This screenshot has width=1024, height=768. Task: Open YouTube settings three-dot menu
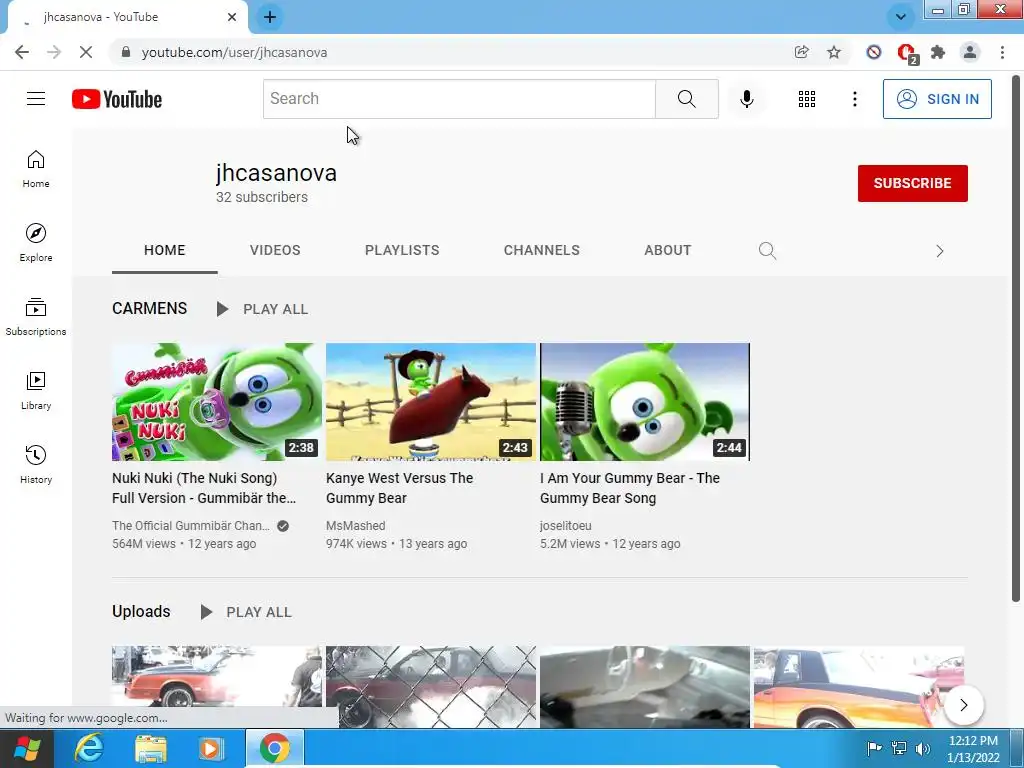point(854,99)
